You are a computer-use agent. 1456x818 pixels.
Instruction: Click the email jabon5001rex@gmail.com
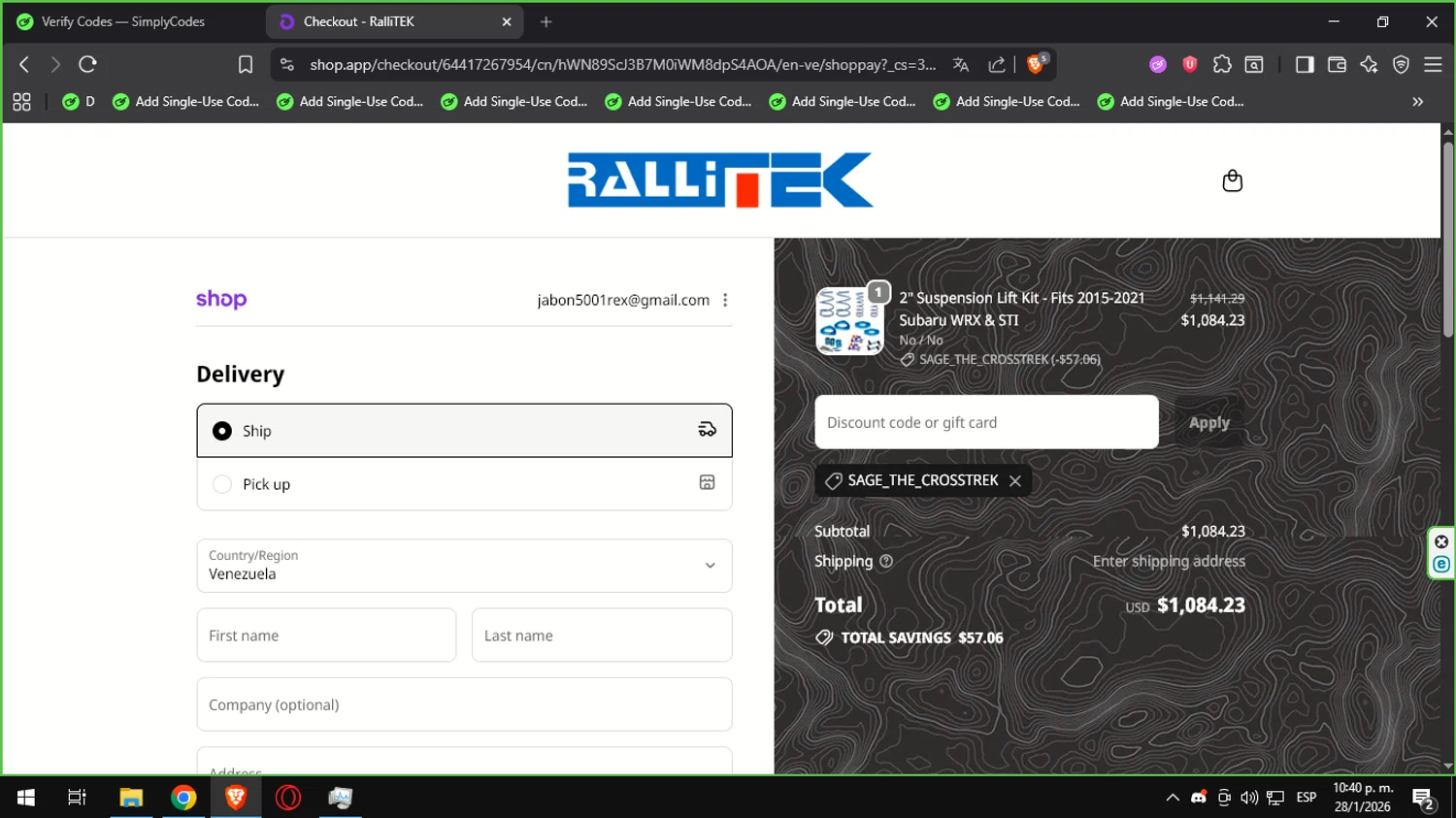(x=623, y=300)
